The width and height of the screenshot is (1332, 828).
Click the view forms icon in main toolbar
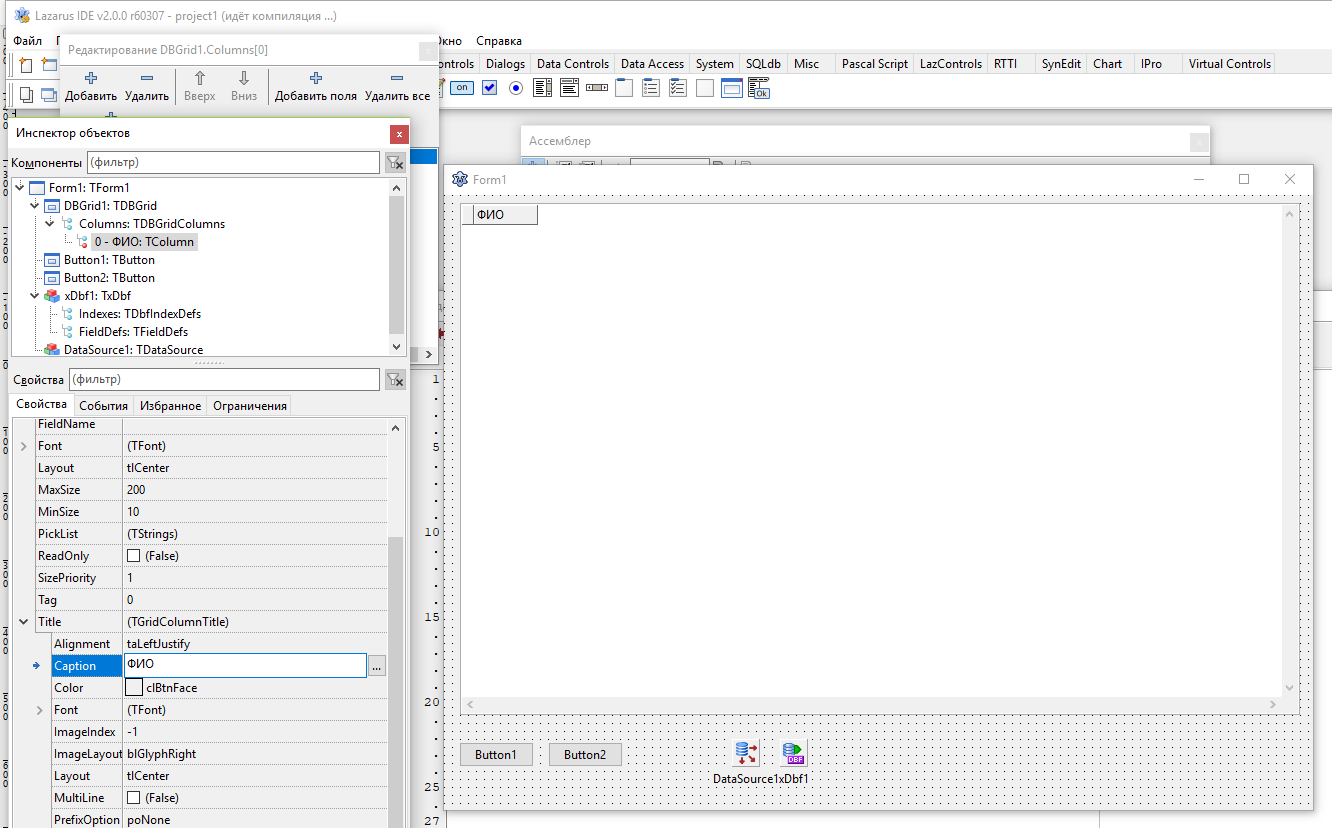tap(48, 95)
